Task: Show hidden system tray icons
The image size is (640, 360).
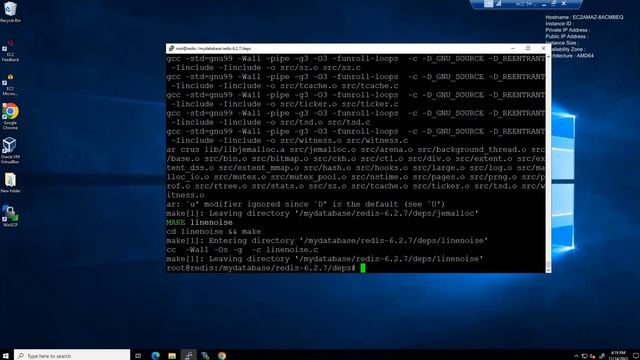Action: 576,356
